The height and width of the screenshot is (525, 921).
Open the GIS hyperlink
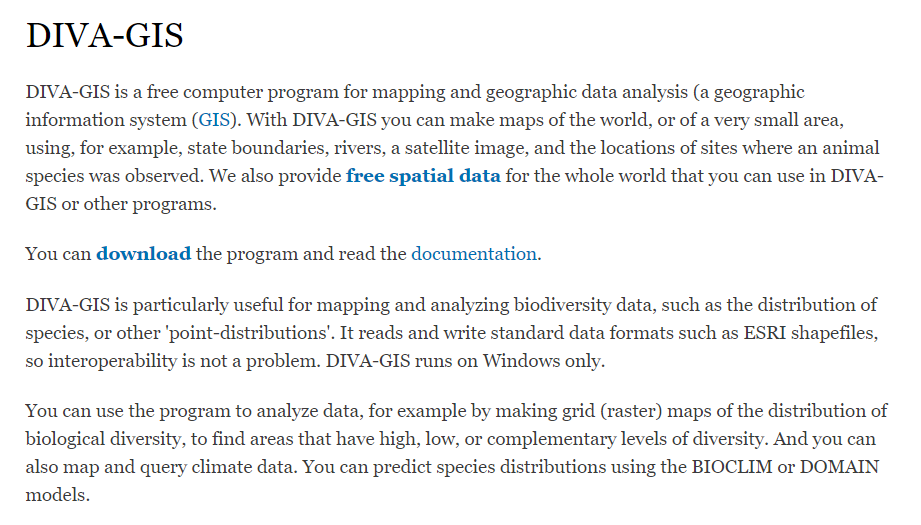(x=214, y=120)
